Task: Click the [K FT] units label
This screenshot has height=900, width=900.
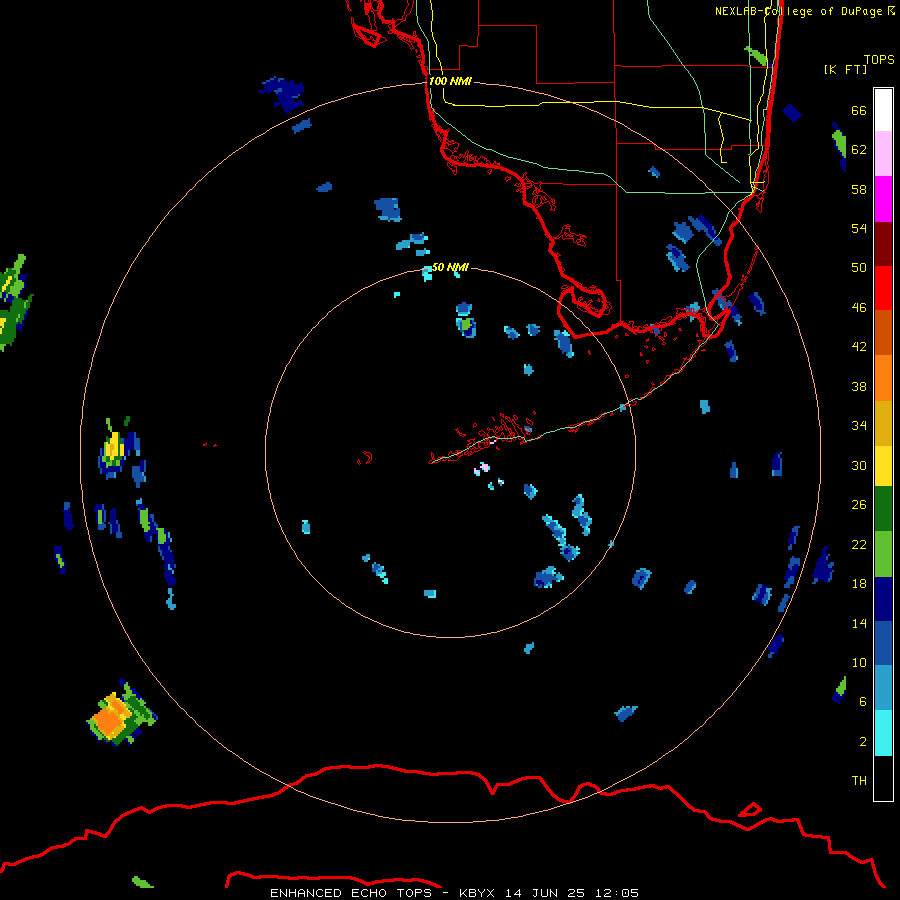Action: tap(845, 70)
